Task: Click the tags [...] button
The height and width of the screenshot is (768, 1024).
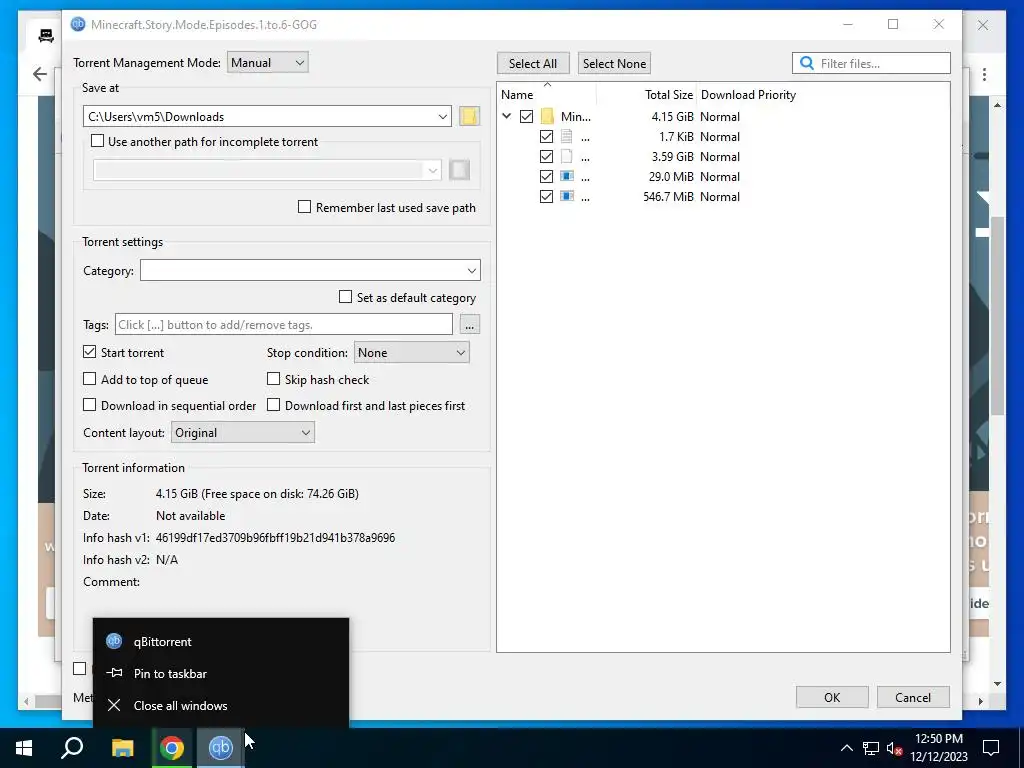Action: (x=470, y=325)
